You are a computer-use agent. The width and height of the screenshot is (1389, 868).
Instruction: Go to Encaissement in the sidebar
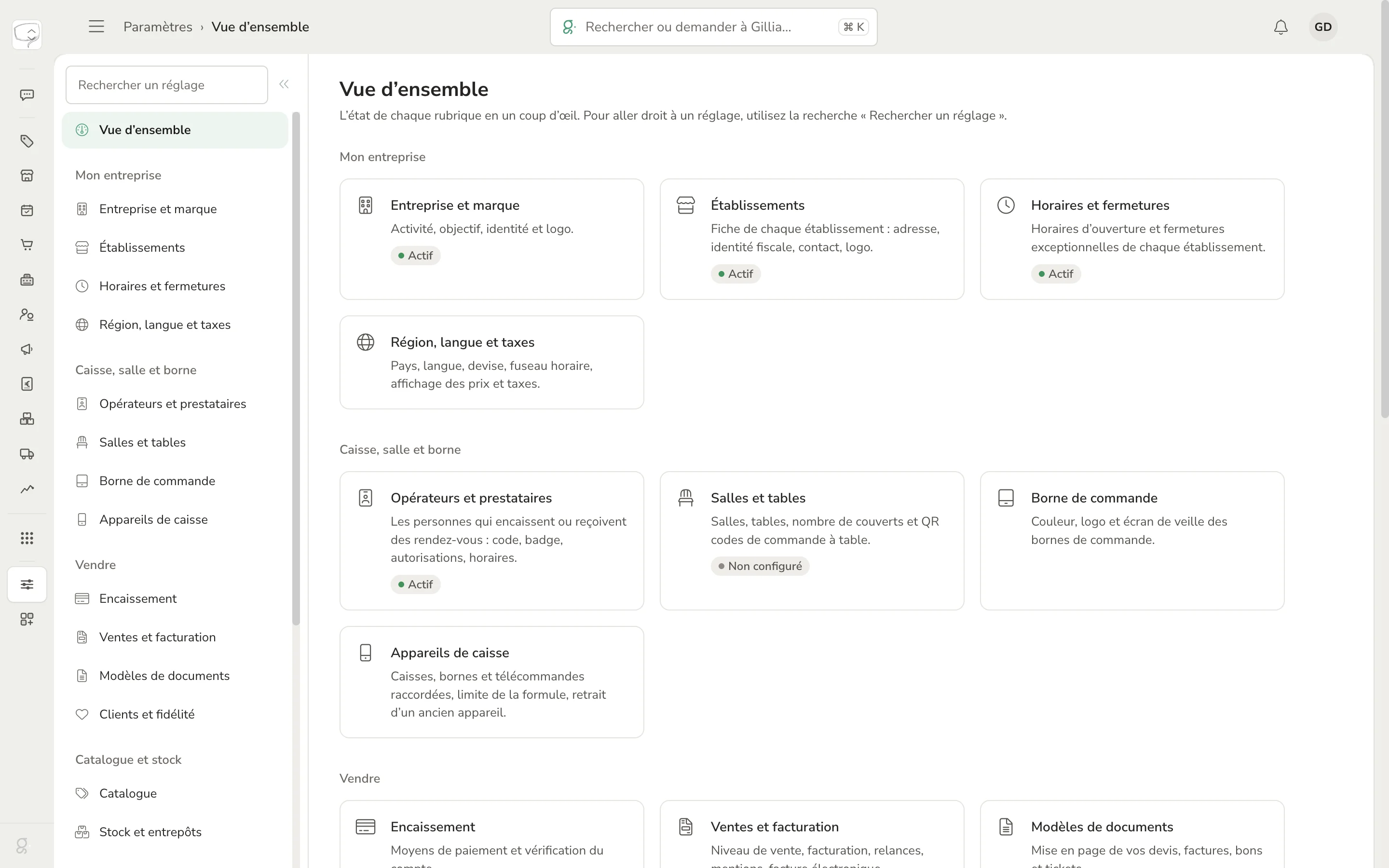tap(175, 598)
